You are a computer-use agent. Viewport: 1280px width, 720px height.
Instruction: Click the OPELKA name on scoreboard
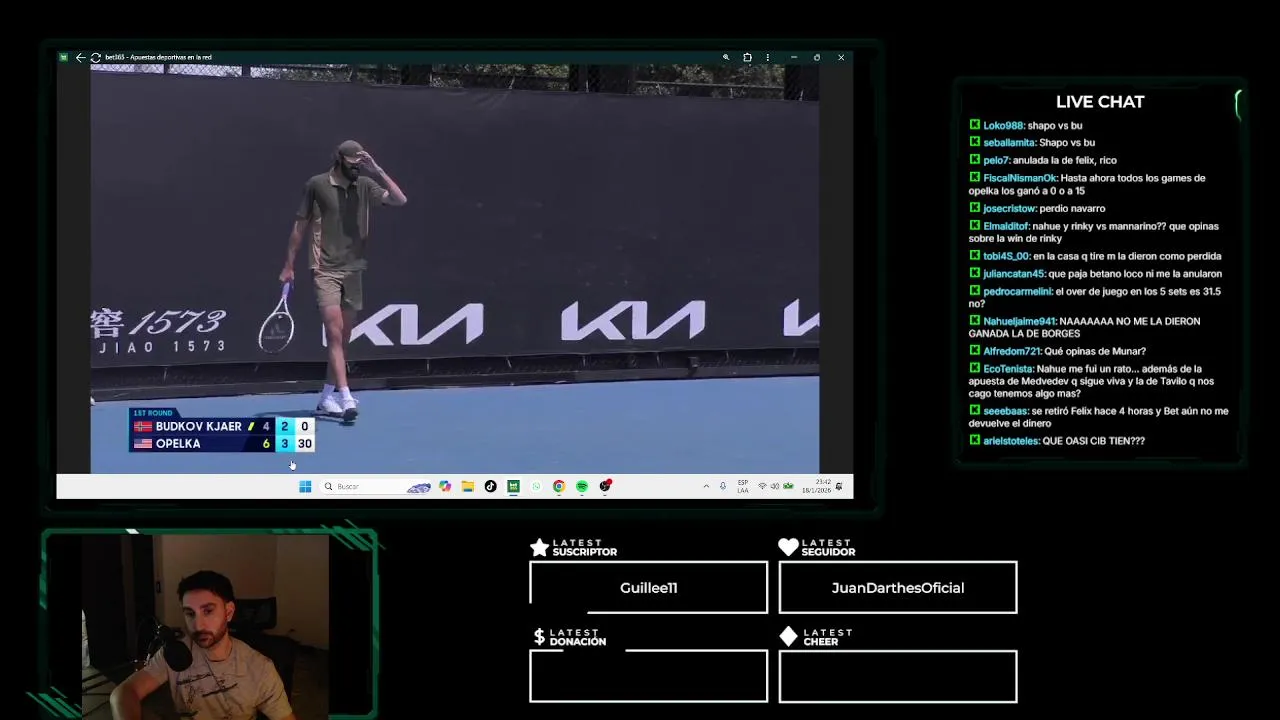178,444
